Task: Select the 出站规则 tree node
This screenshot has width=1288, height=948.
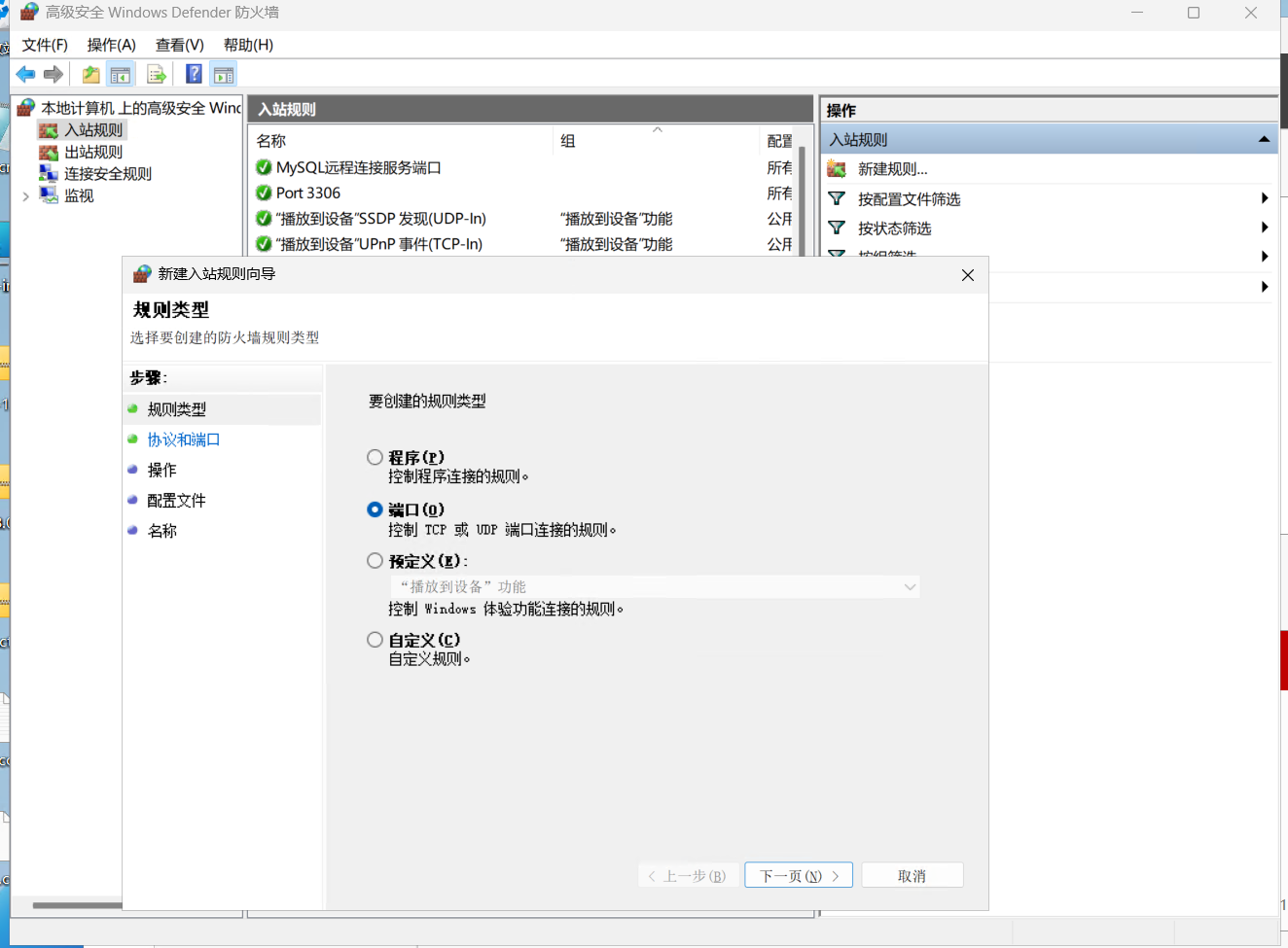Action: 93,152
